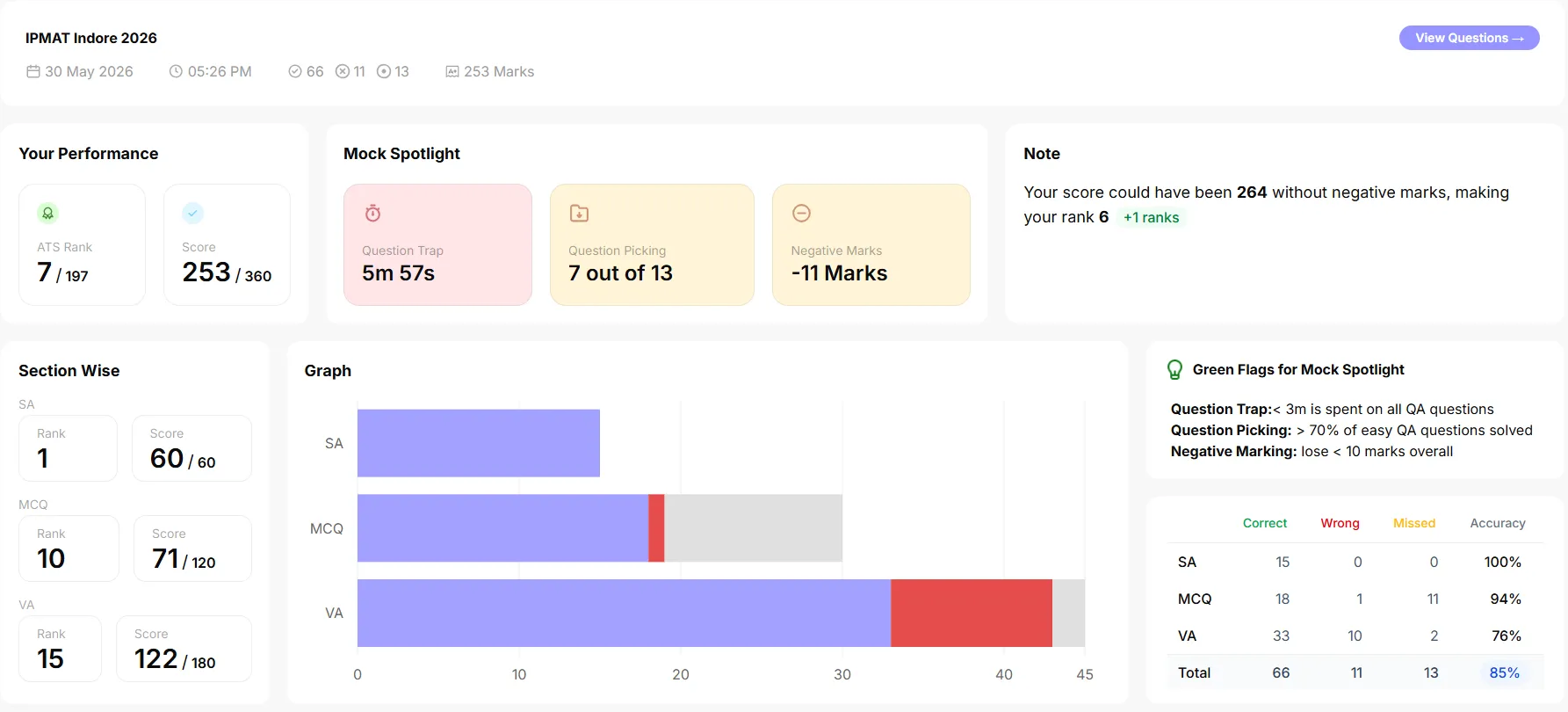Click the marks icon beside 253 Marks

coord(452,71)
